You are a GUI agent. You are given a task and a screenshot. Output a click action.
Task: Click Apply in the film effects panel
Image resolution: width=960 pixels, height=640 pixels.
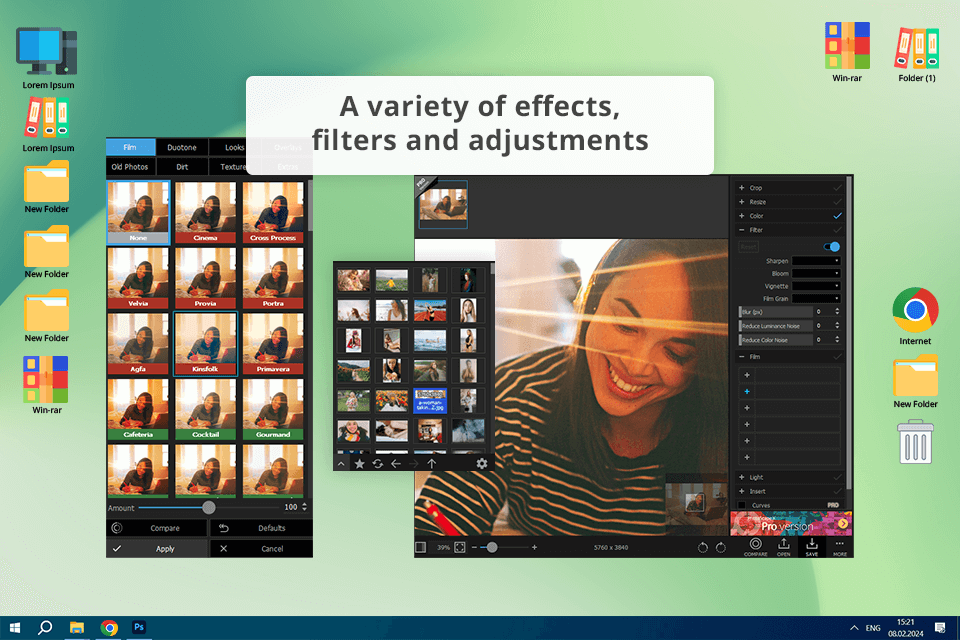(157, 548)
